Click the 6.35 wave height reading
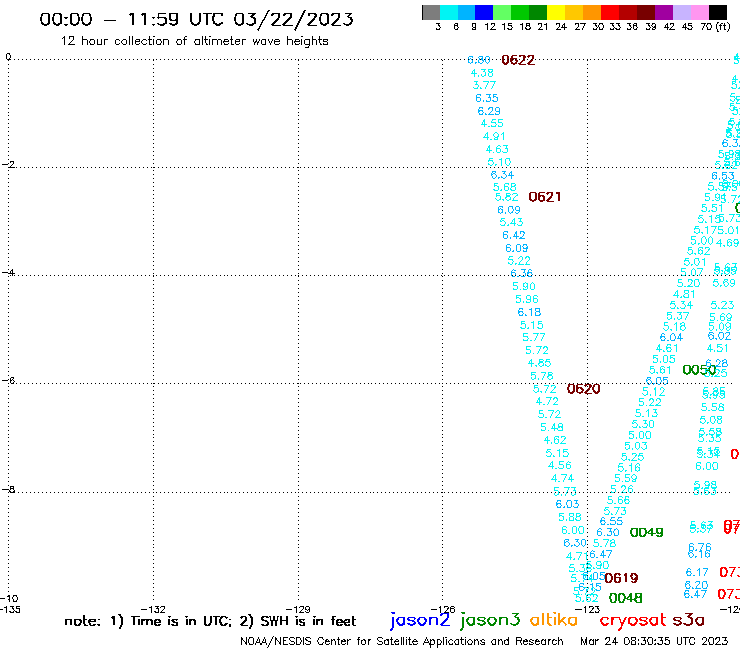This screenshot has height=650, width=740. coord(487,98)
